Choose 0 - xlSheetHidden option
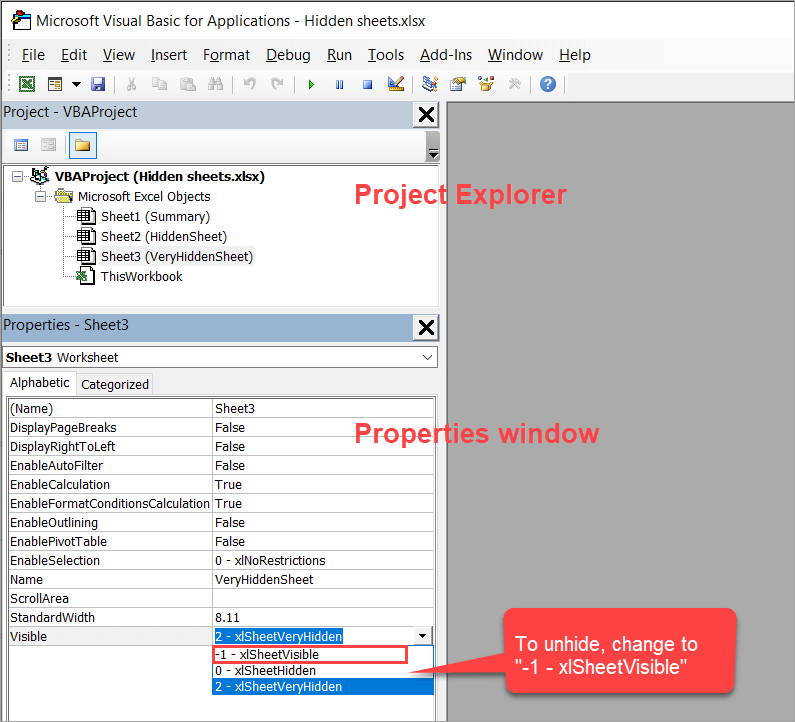Viewport: 795px width, 722px height. click(x=323, y=670)
